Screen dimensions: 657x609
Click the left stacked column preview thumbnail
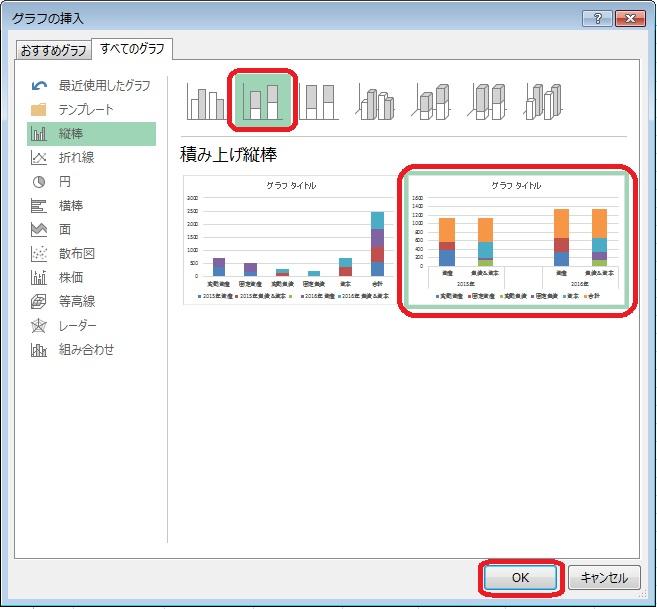point(290,240)
